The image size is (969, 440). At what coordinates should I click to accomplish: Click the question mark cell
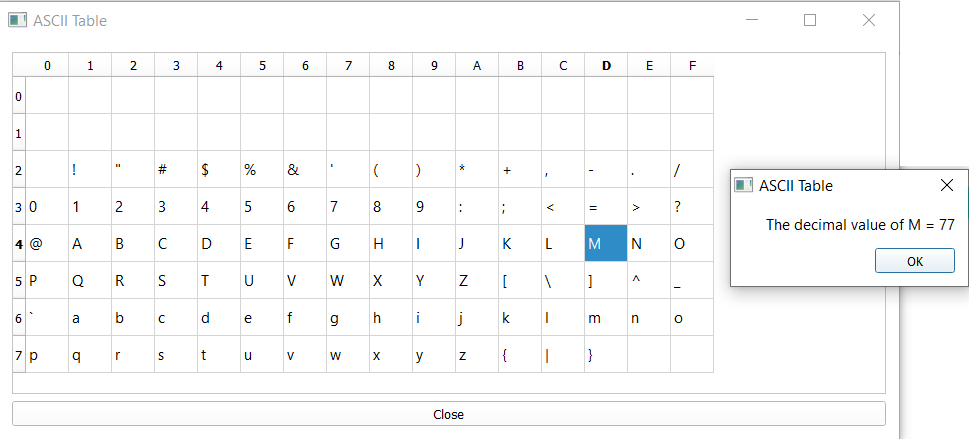click(x=692, y=206)
